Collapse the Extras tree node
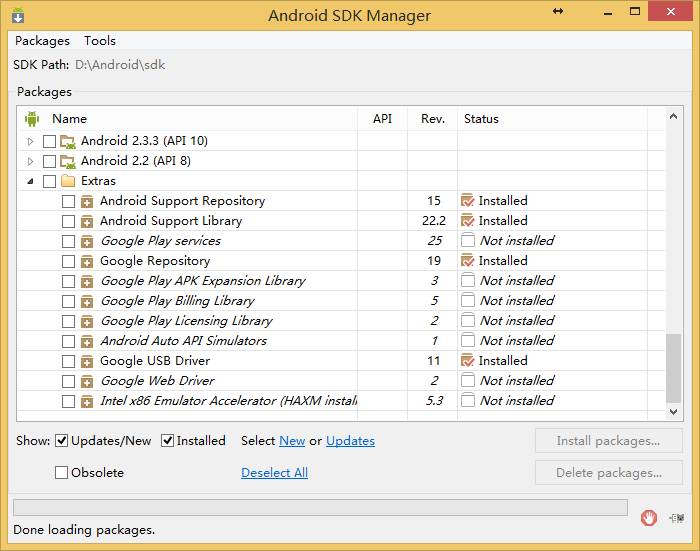The width and height of the screenshot is (700, 551). (30, 181)
